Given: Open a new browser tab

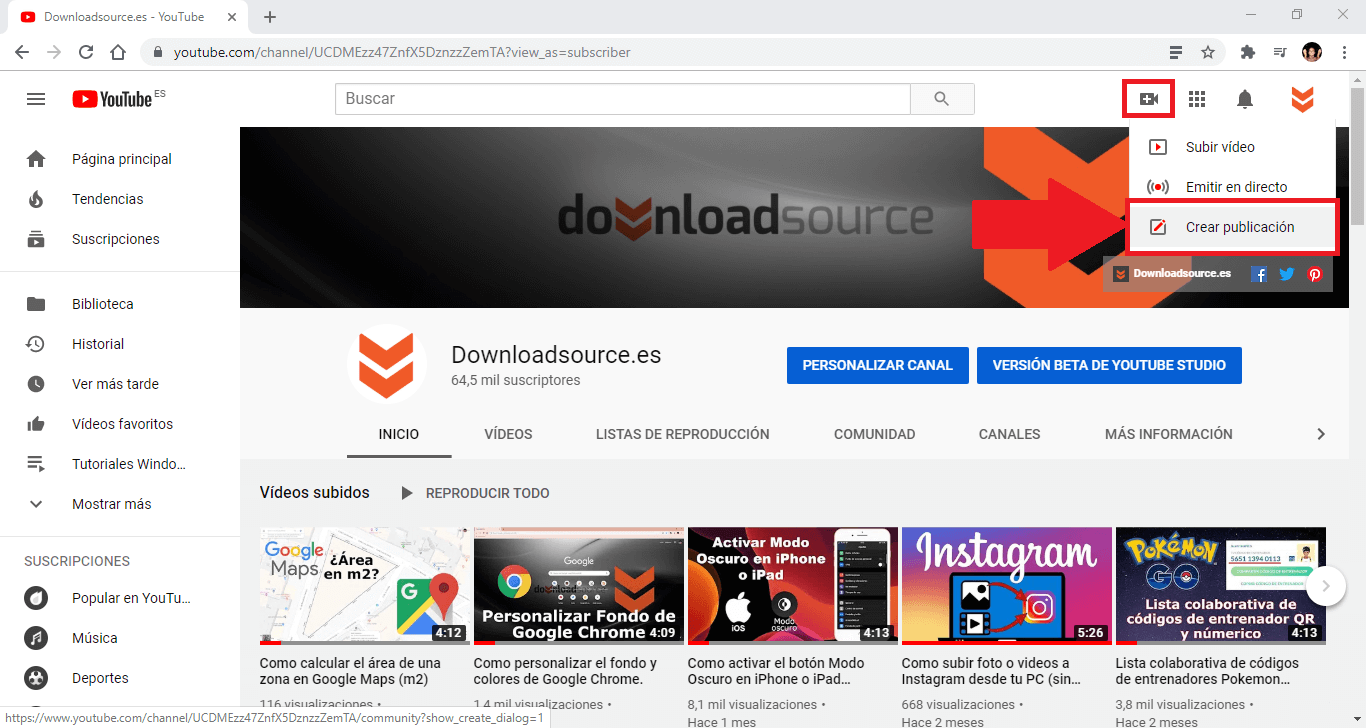Looking at the screenshot, I should tap(270, 17).
